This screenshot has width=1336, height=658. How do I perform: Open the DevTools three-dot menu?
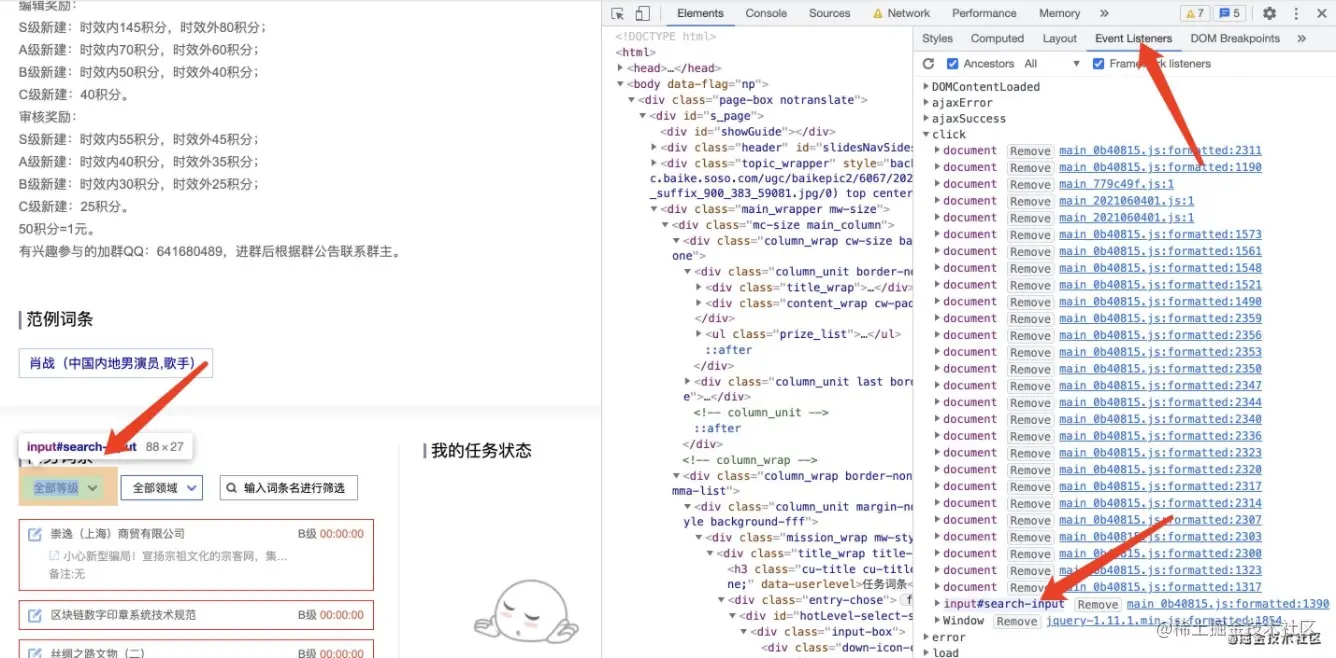(x=1294, y=13)
